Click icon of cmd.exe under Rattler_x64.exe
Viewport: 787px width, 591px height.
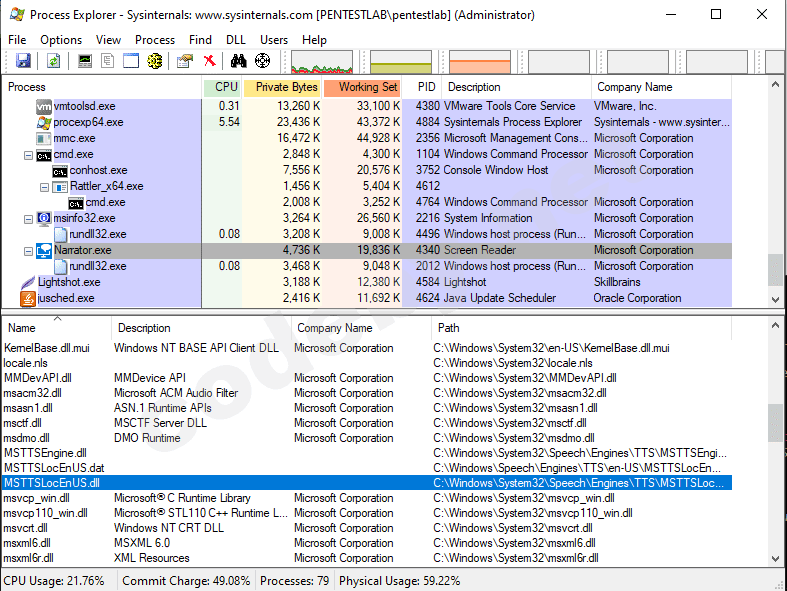76,203
